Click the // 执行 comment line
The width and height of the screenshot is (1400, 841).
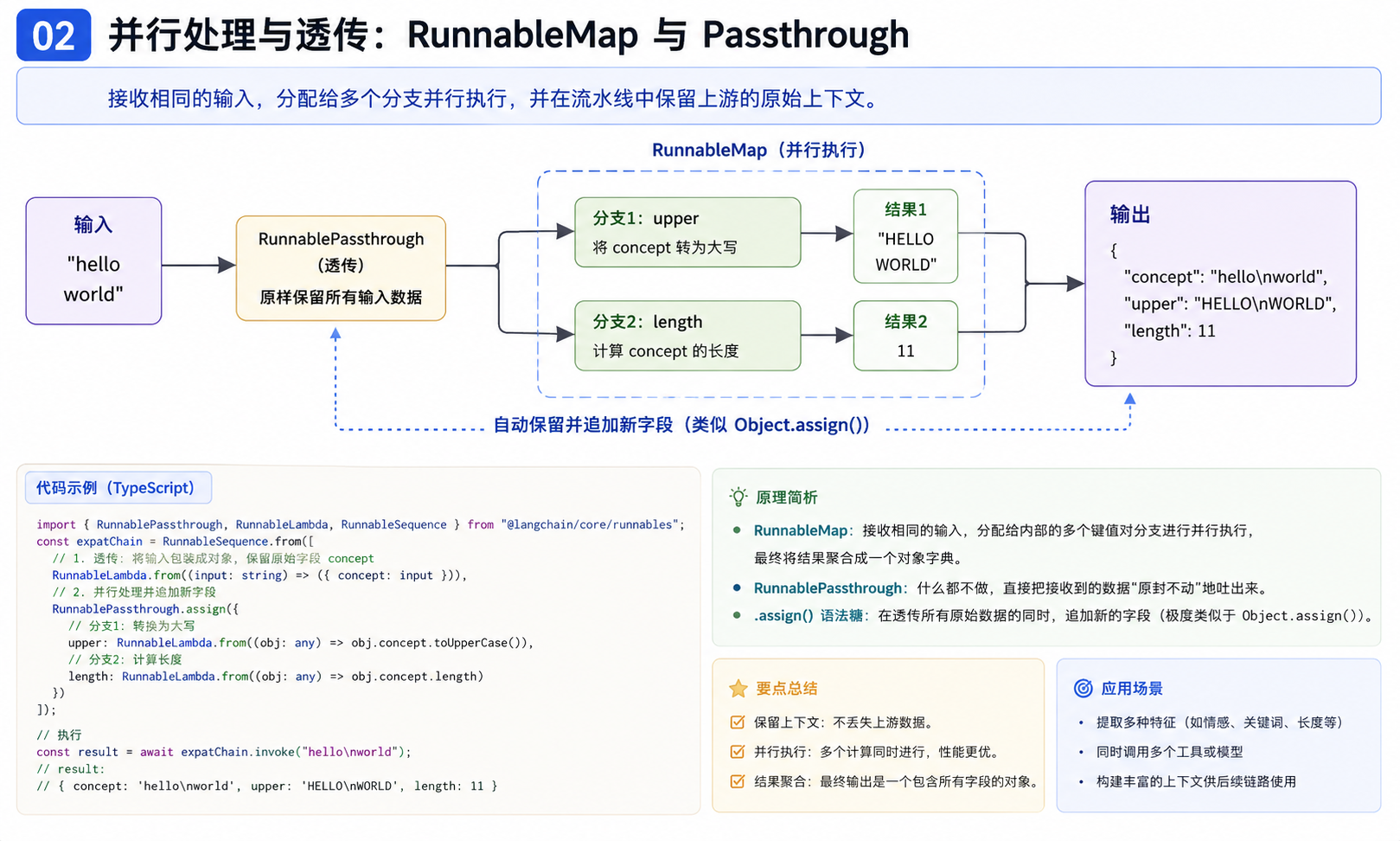(59, 735)
